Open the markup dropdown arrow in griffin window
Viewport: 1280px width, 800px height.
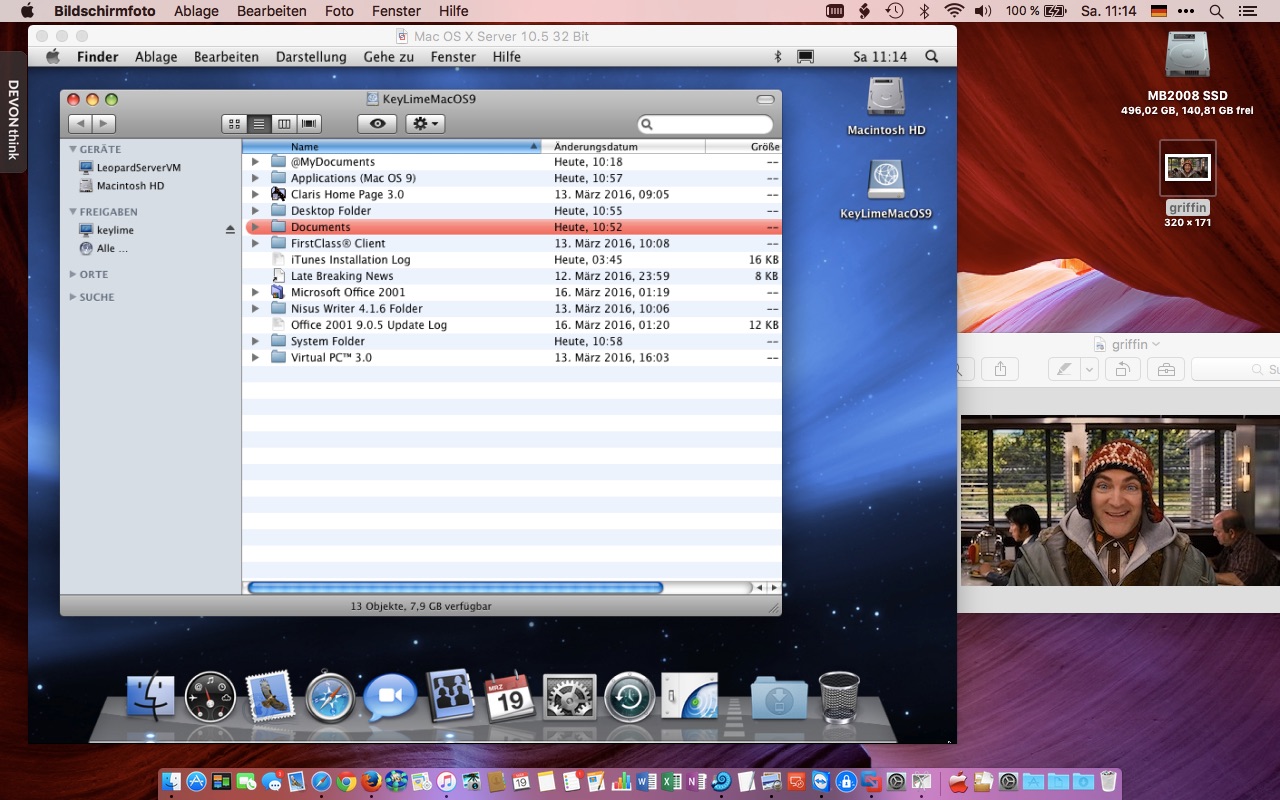click(x=1089, y=369)
